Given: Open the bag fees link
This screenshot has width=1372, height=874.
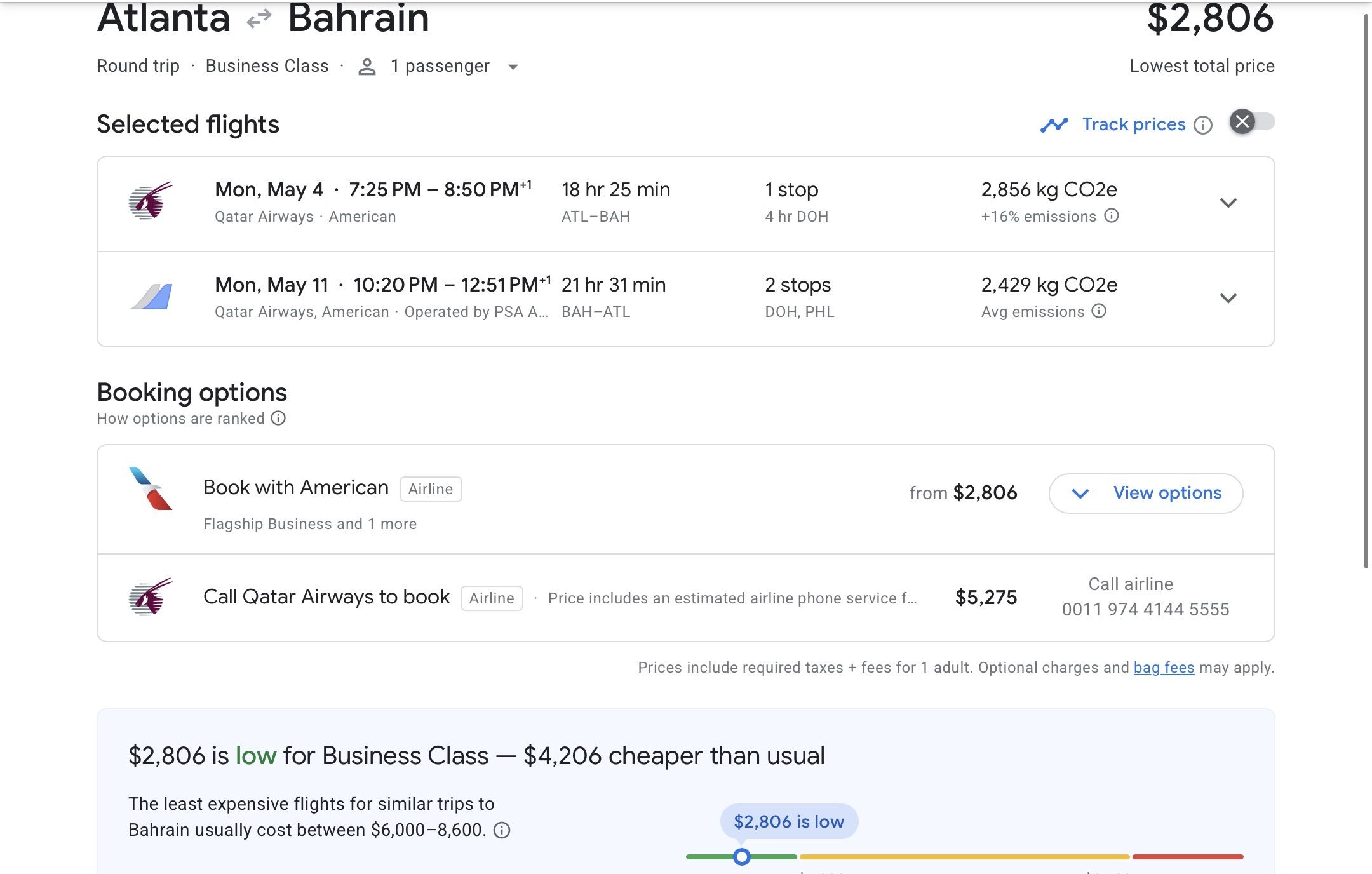Looking at the screenshot, I should (x=1164, y=668).
